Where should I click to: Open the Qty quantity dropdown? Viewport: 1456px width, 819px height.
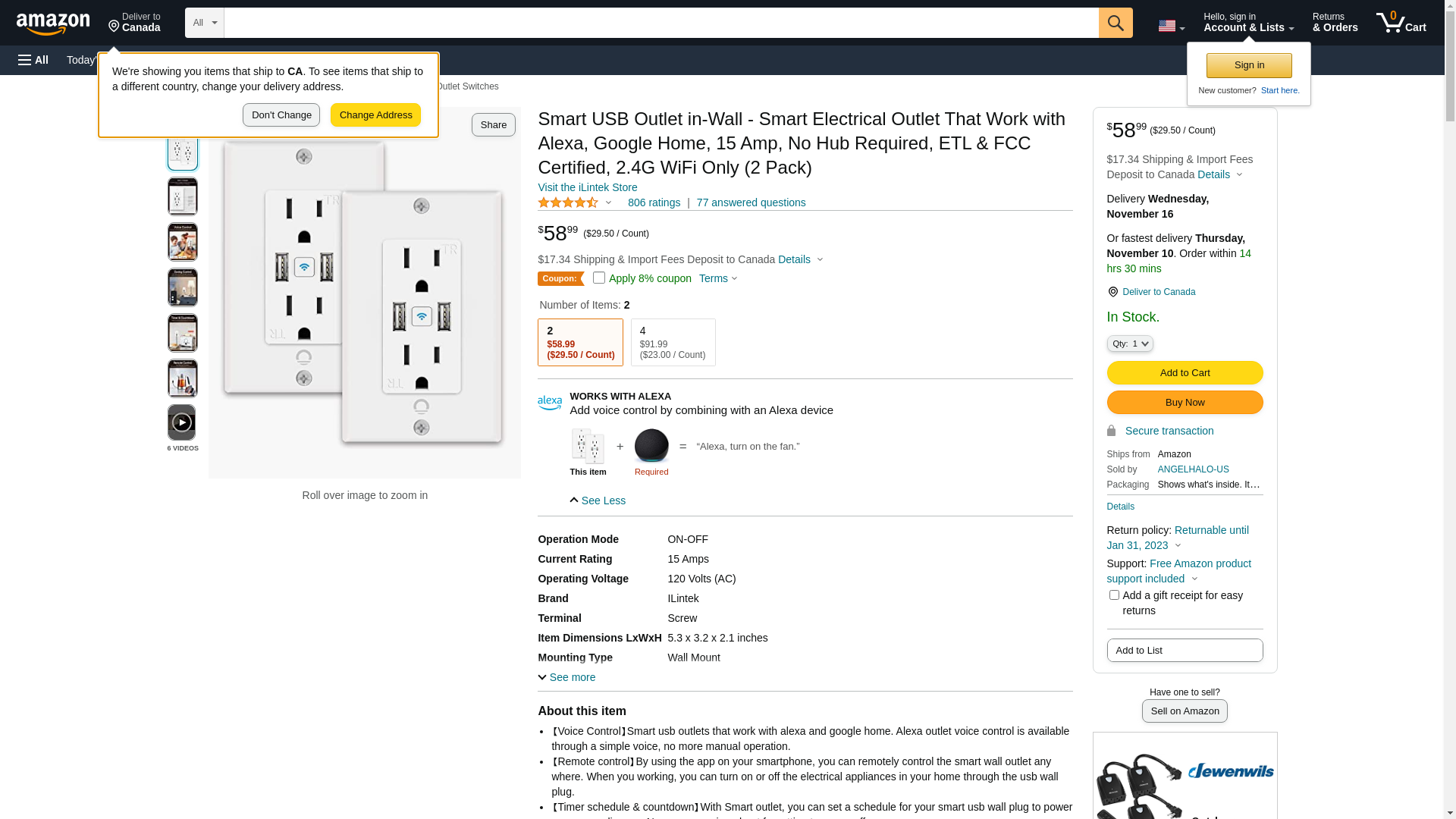coord(1129,344)
